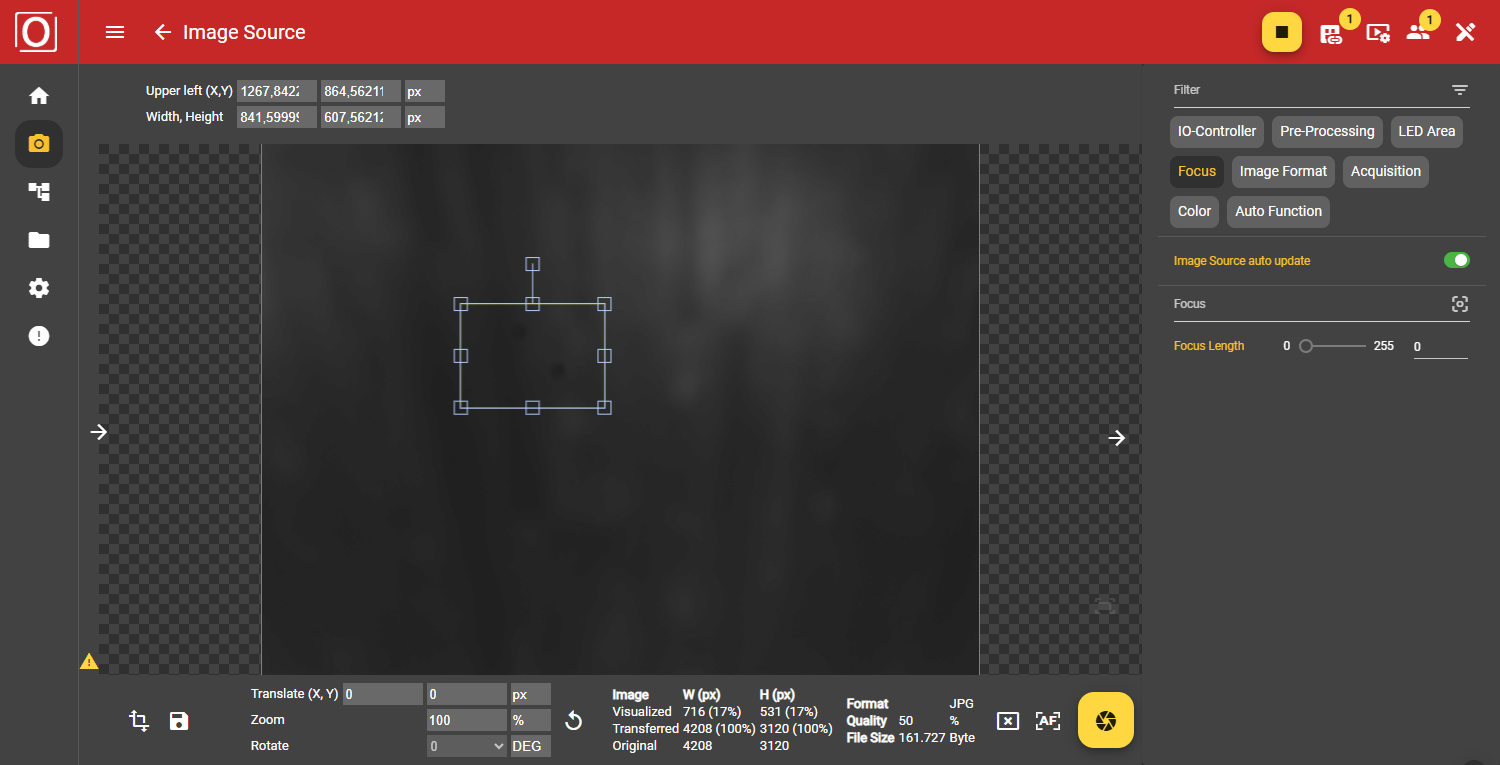Image resolution: width=1500 pixels, height=765 pixels.
Task: Open the navigation drawer with the hamburger icon
Action: click(115, 32)
